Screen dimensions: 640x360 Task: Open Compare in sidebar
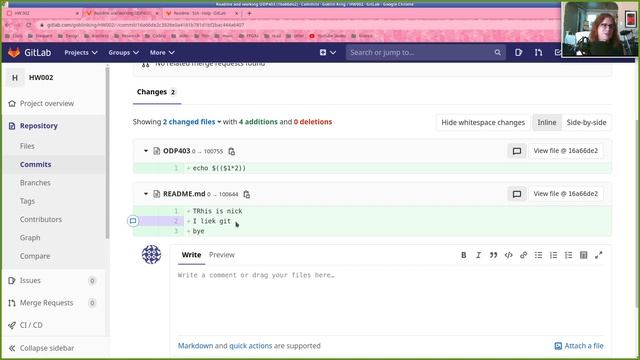coord(35,256)
